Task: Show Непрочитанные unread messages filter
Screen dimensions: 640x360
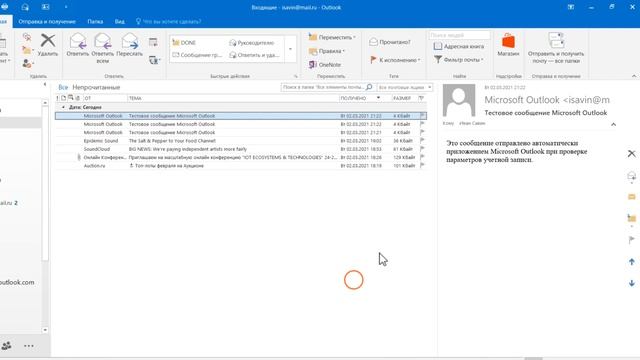Action: click(x=96, y=87)
